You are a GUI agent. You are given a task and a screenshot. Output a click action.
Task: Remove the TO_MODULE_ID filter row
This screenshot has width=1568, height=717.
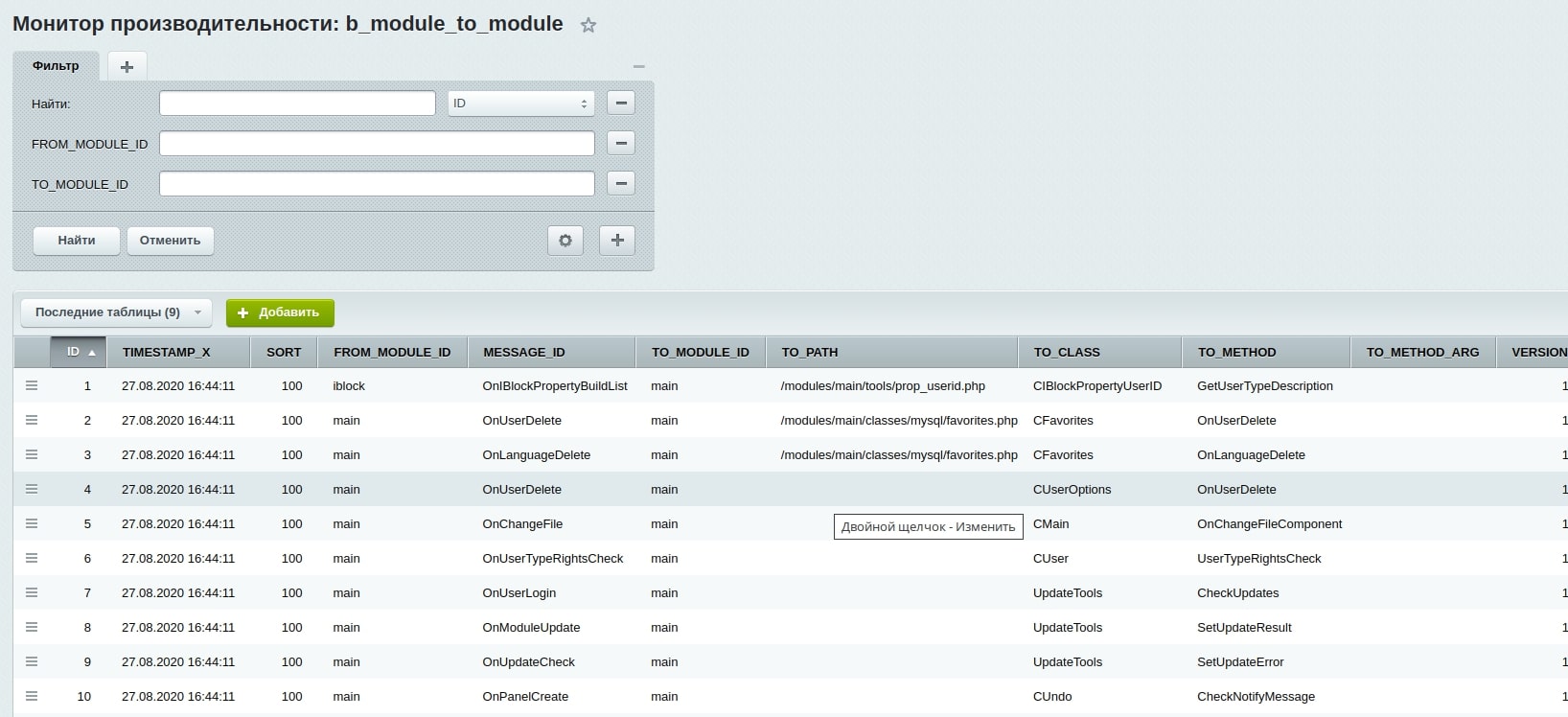click(x=621, y=184)
